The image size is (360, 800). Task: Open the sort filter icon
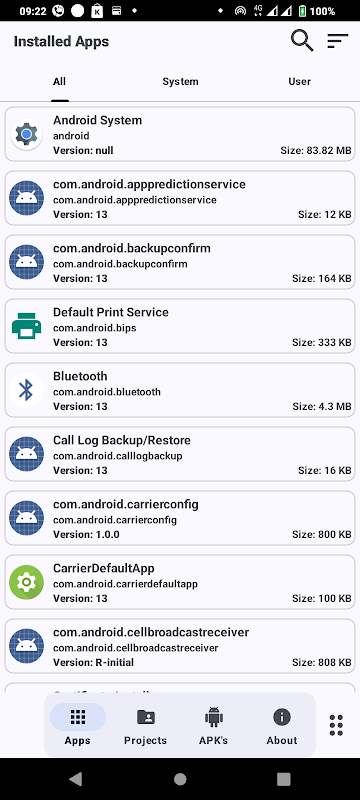click(338, 41)
